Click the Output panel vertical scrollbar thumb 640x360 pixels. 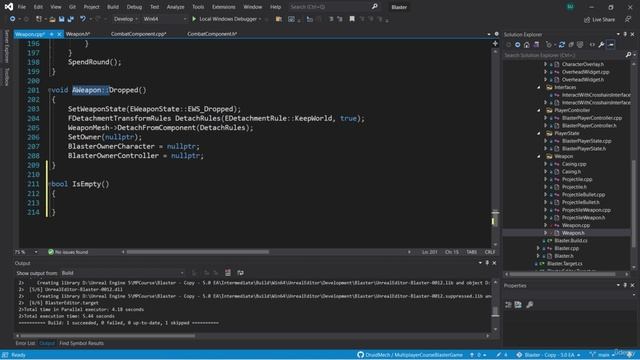(496, 311)
